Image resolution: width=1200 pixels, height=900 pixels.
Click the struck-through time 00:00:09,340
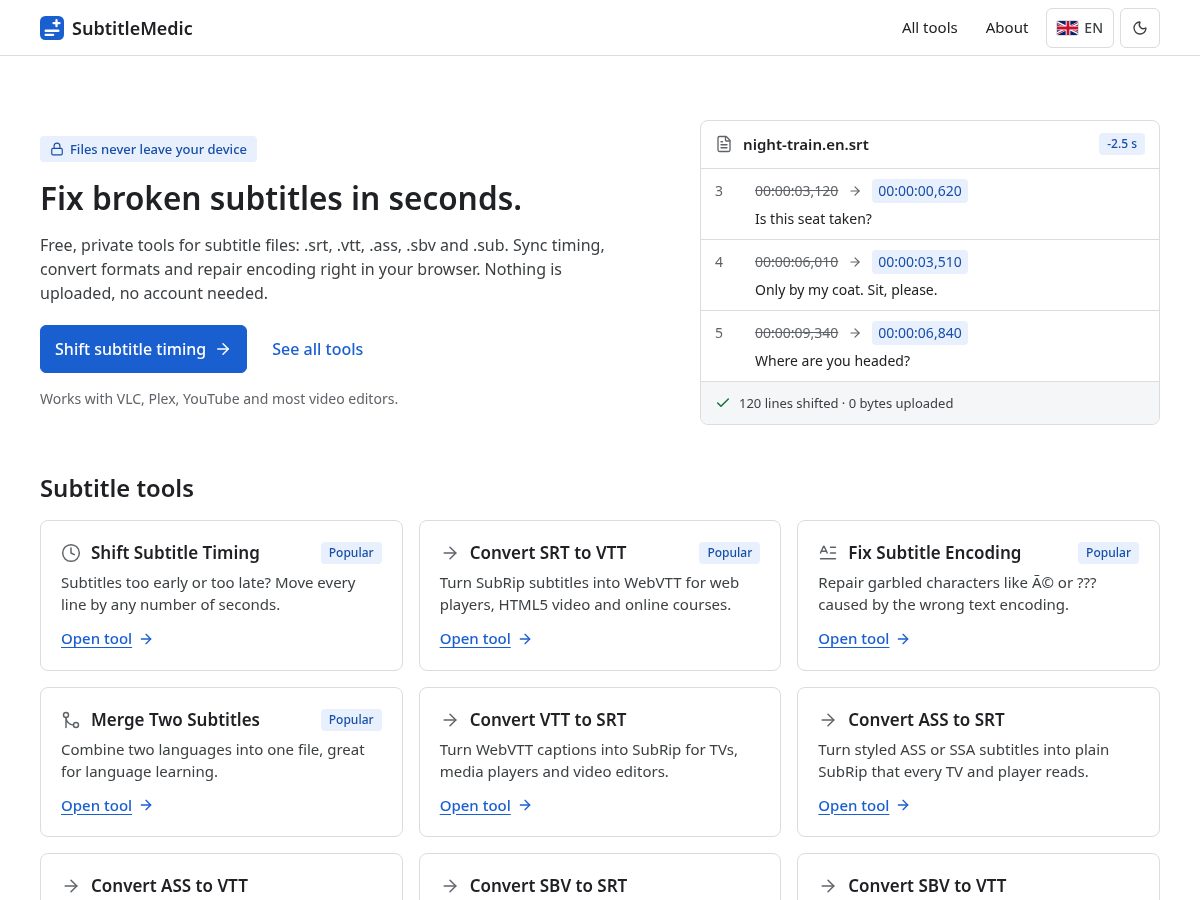click(x=796, y=333)
